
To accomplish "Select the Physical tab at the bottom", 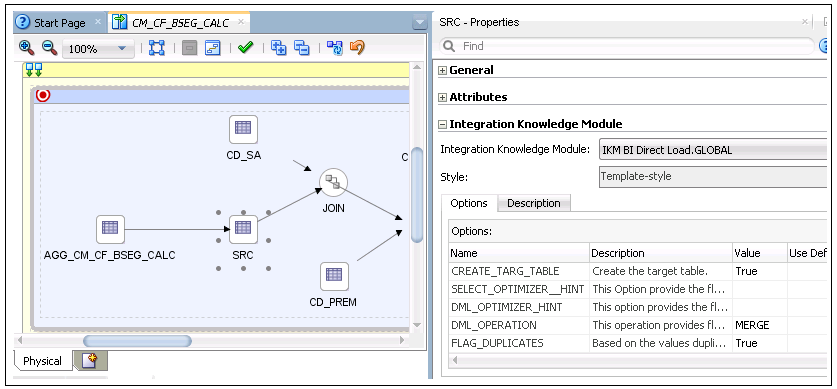I will 43,361.
